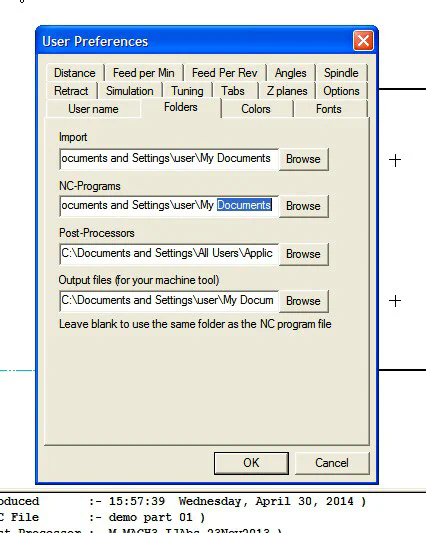Show the Options tab
Viewport: 426px width, 533px height.
pos(341,91)
